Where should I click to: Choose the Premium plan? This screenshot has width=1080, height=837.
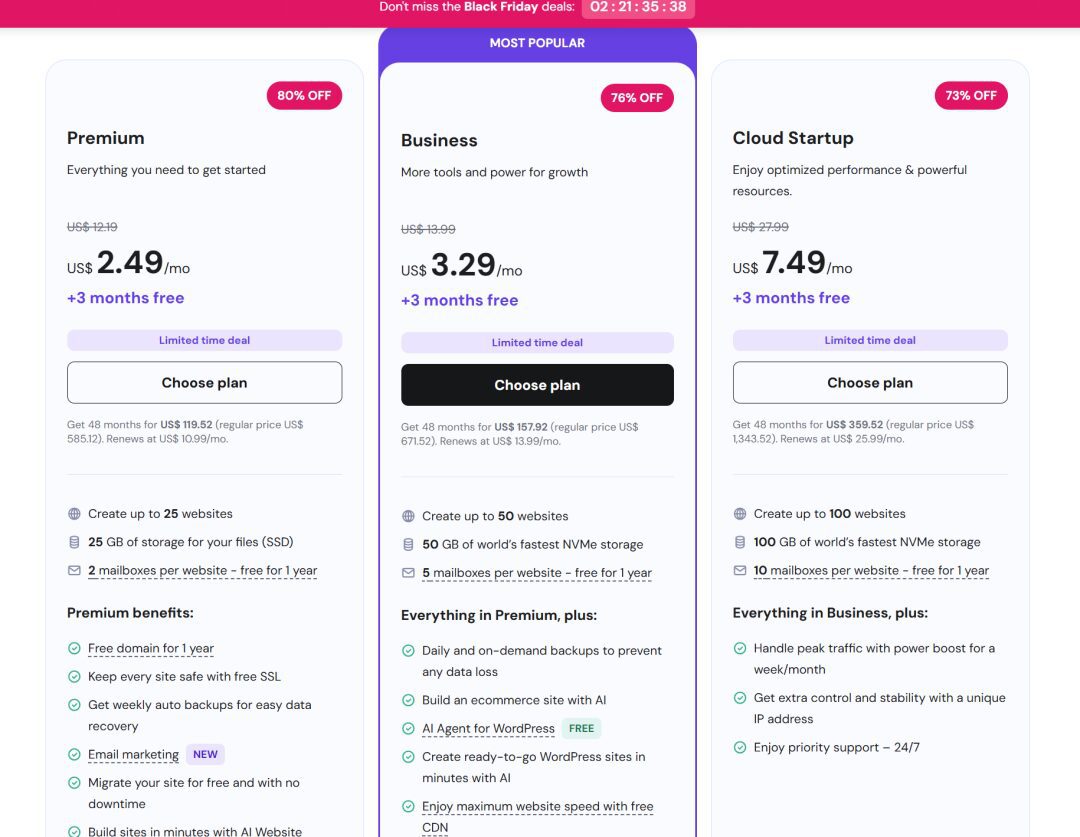204,383
